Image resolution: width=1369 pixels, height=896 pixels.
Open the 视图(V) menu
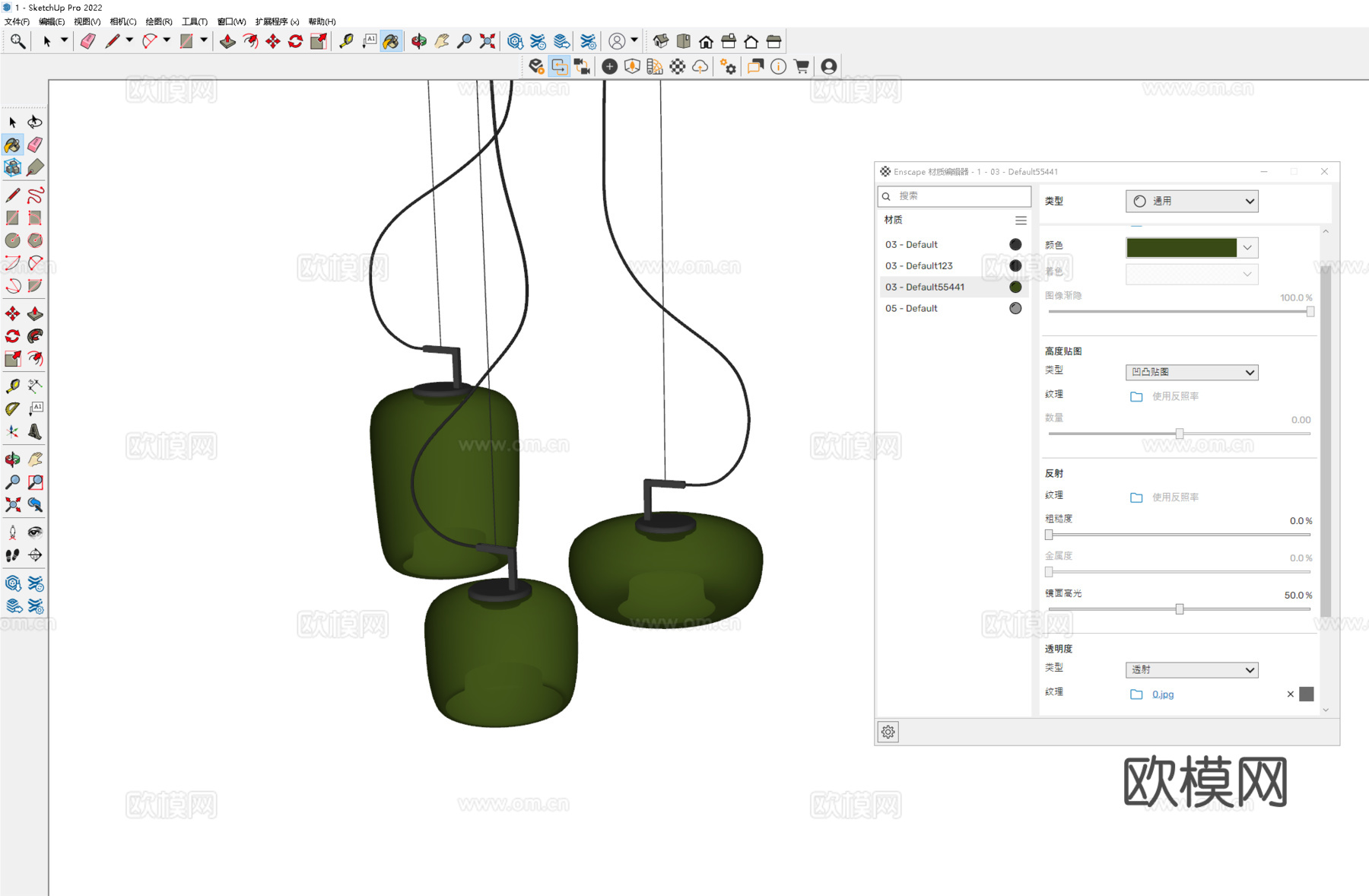(x=87, y=21)
